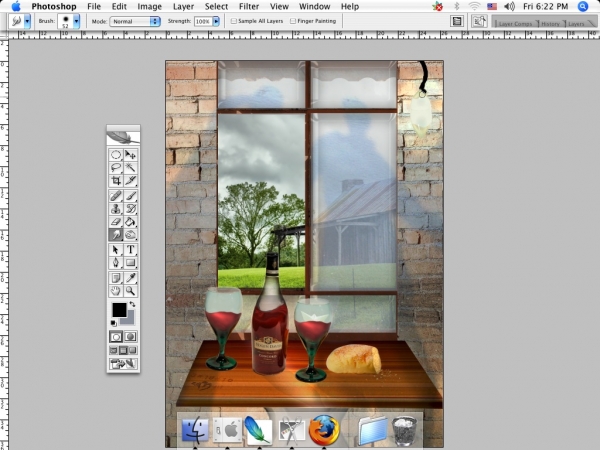Switch to Full Screen mode
This screenshot has width=600, height=450.
click(x=132, y=351)
